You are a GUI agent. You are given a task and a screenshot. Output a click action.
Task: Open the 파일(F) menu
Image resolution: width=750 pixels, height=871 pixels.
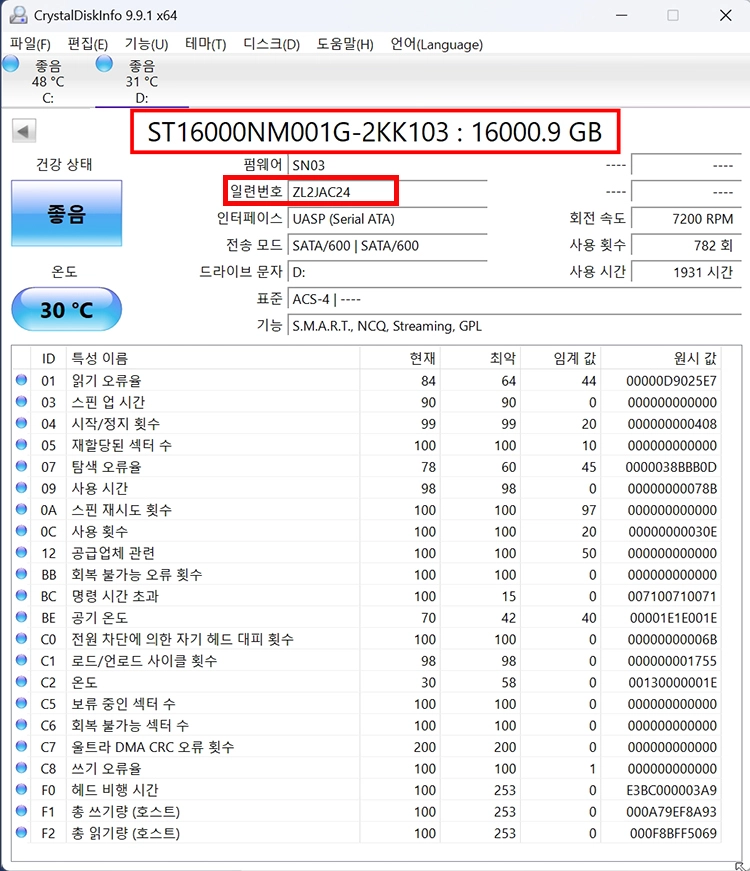[30, 44]
